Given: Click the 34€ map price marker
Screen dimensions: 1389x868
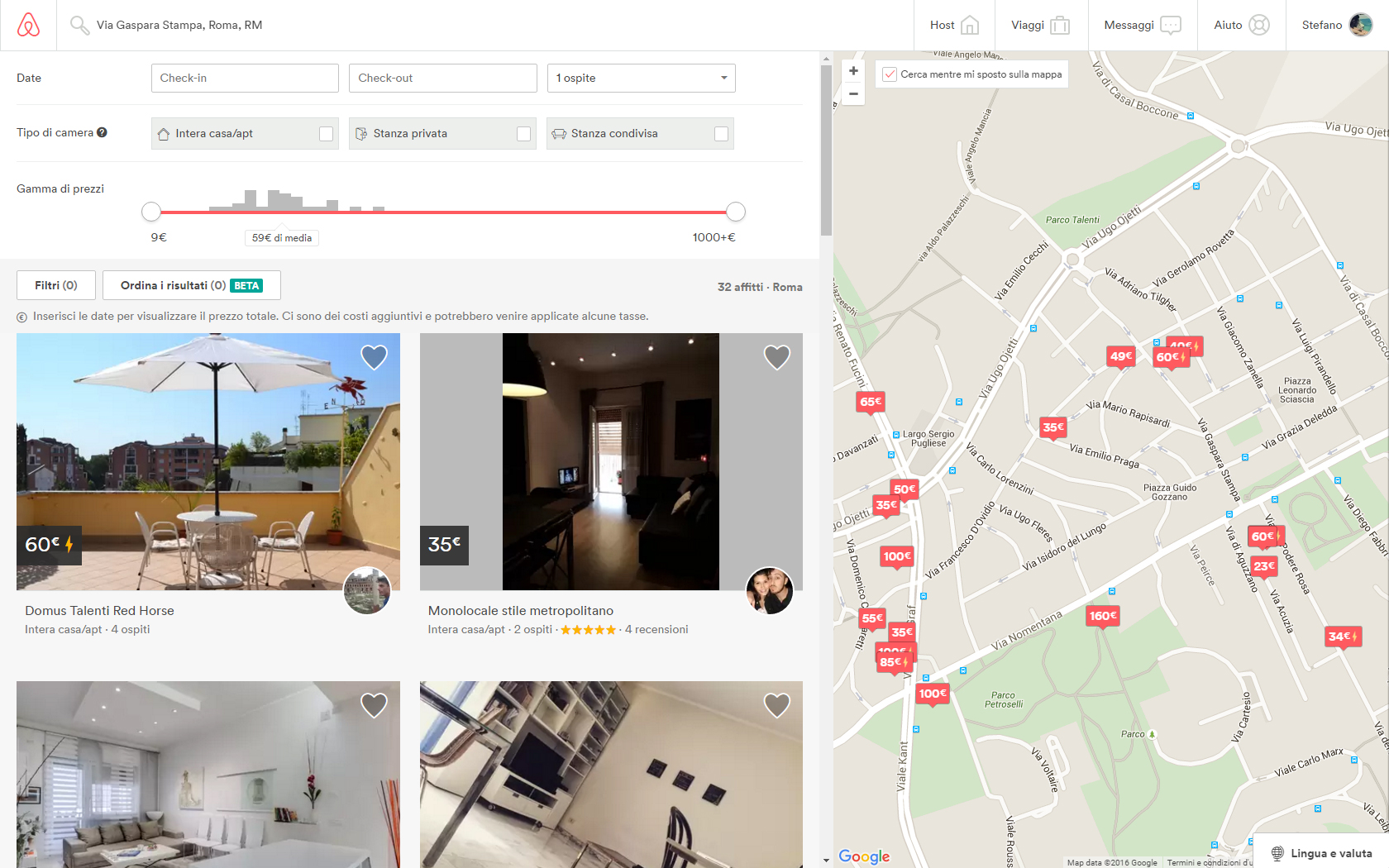Looking at the screenshot, I should pyautogui.click(x=1344, y=637).
